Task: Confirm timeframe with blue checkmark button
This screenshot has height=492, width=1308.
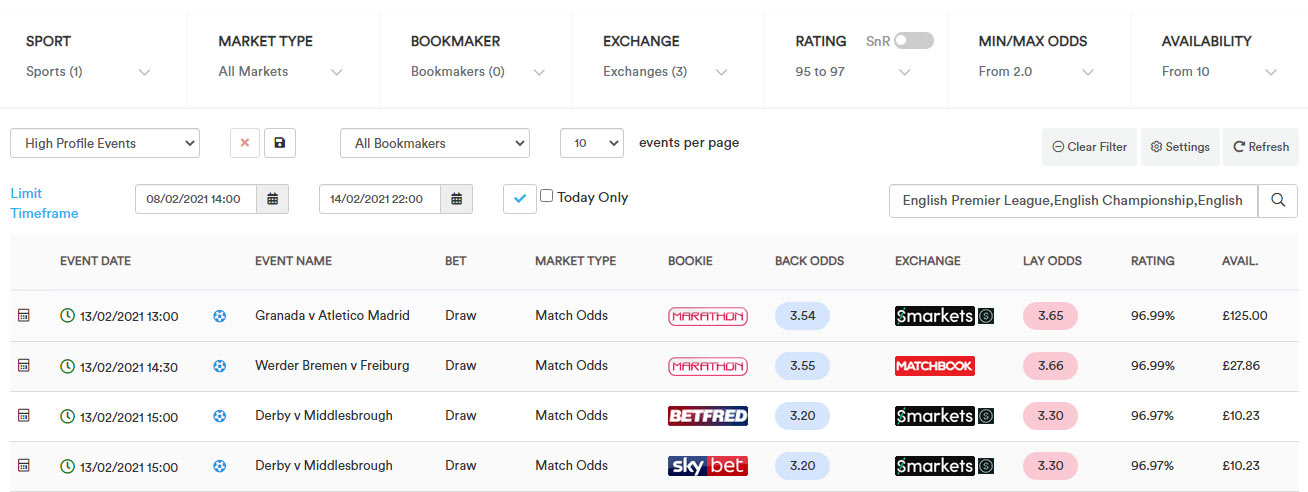Action: click(519, 198)
